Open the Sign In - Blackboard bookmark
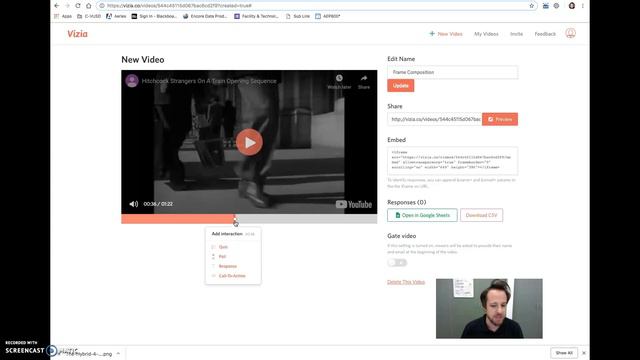 coord(154,16)
